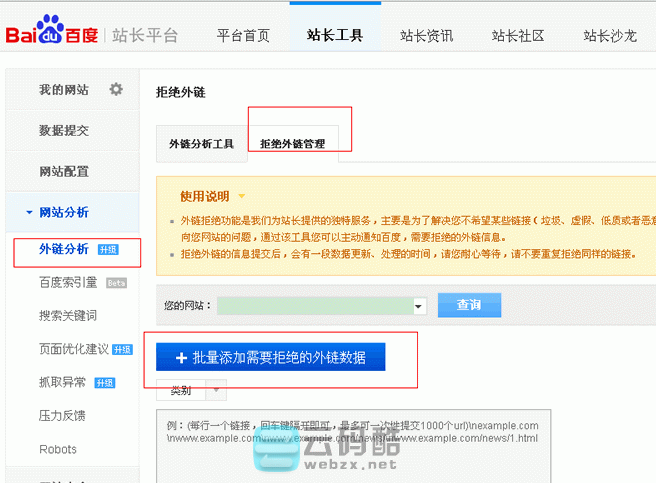Open 站长沙龙 in top navigation
This screenshot has width=656, height=483.
(610, 36)
